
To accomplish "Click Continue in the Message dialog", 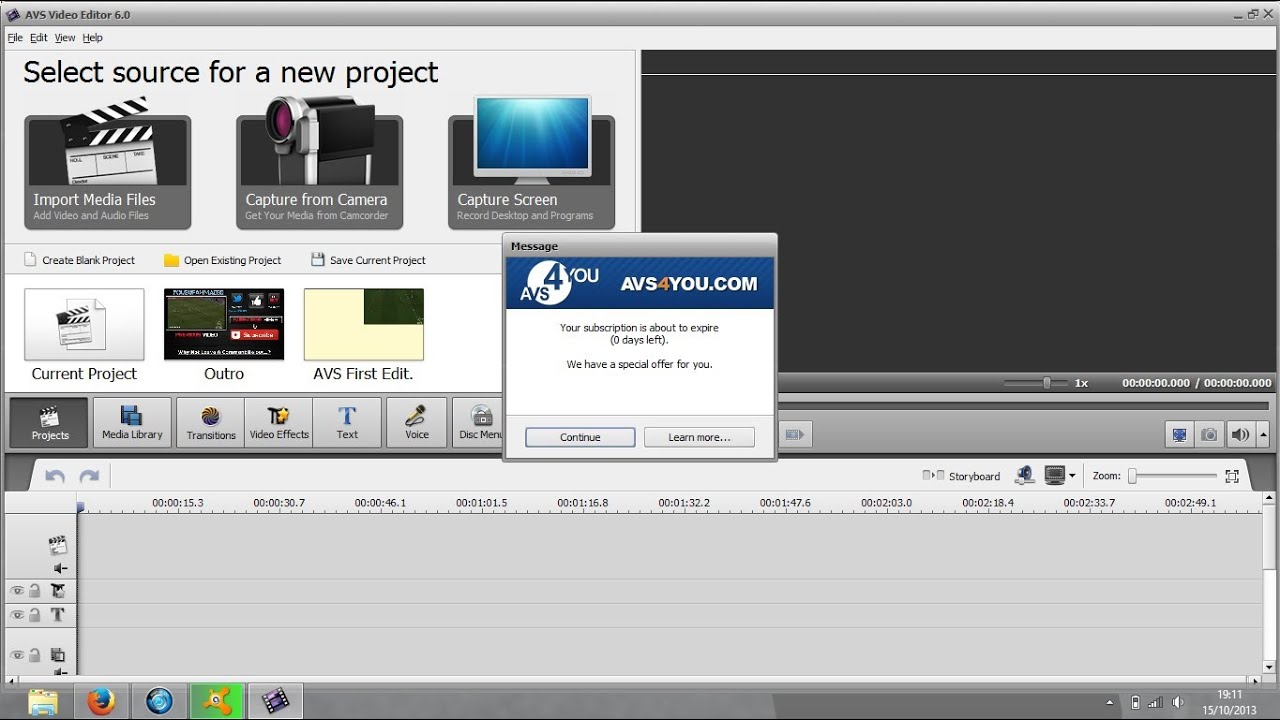I will 580,437.
